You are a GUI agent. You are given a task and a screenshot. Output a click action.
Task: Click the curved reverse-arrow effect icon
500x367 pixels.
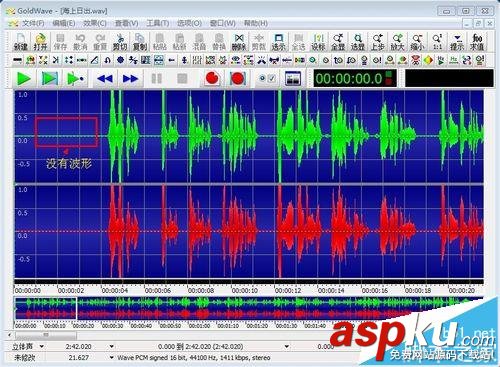pyautogui.click(x=107, y=60)
